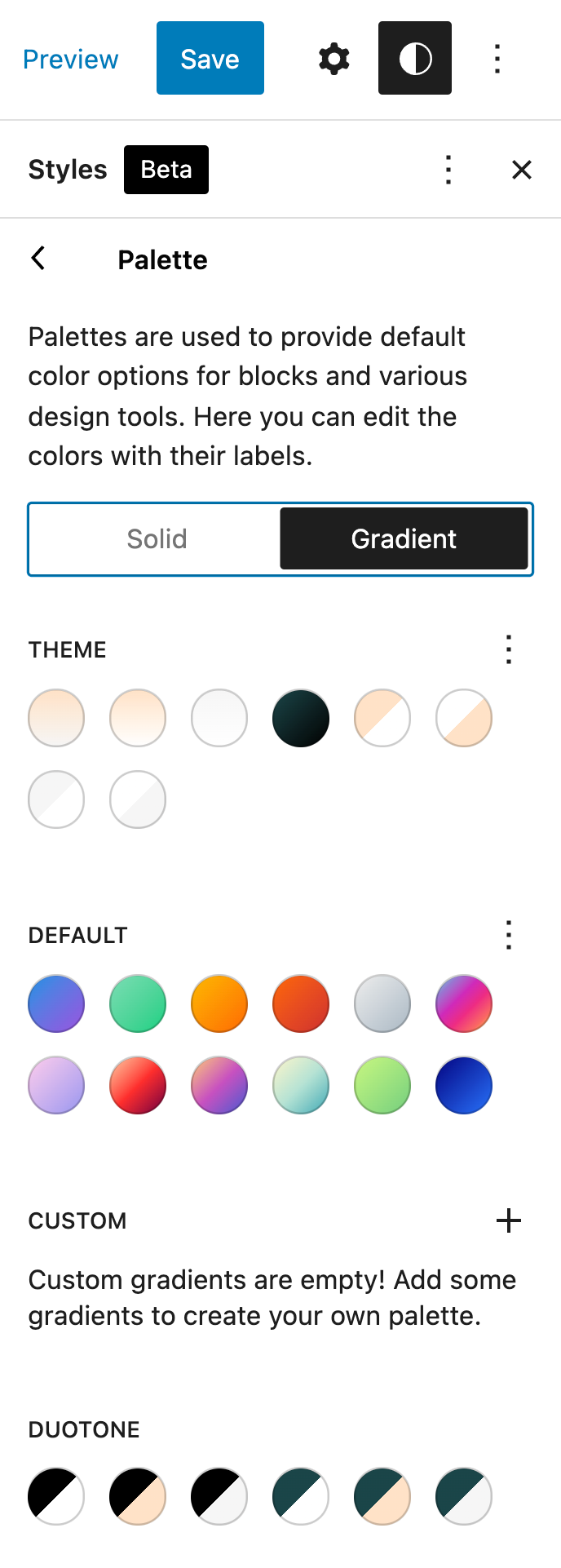Click the Preview link
Viewport: 561px width, 1568px height.
(x=70, y=59)
